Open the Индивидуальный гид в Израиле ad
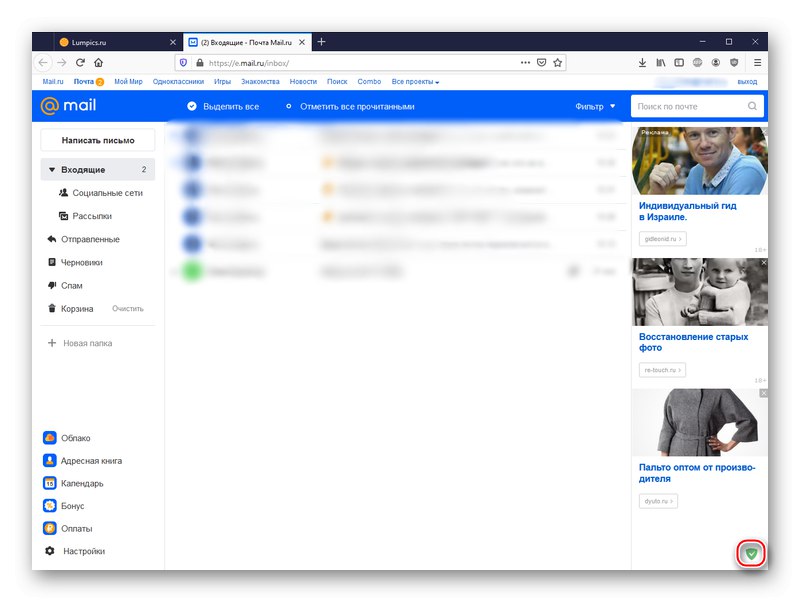The image size is (800, 602). (x=688, y=211)
